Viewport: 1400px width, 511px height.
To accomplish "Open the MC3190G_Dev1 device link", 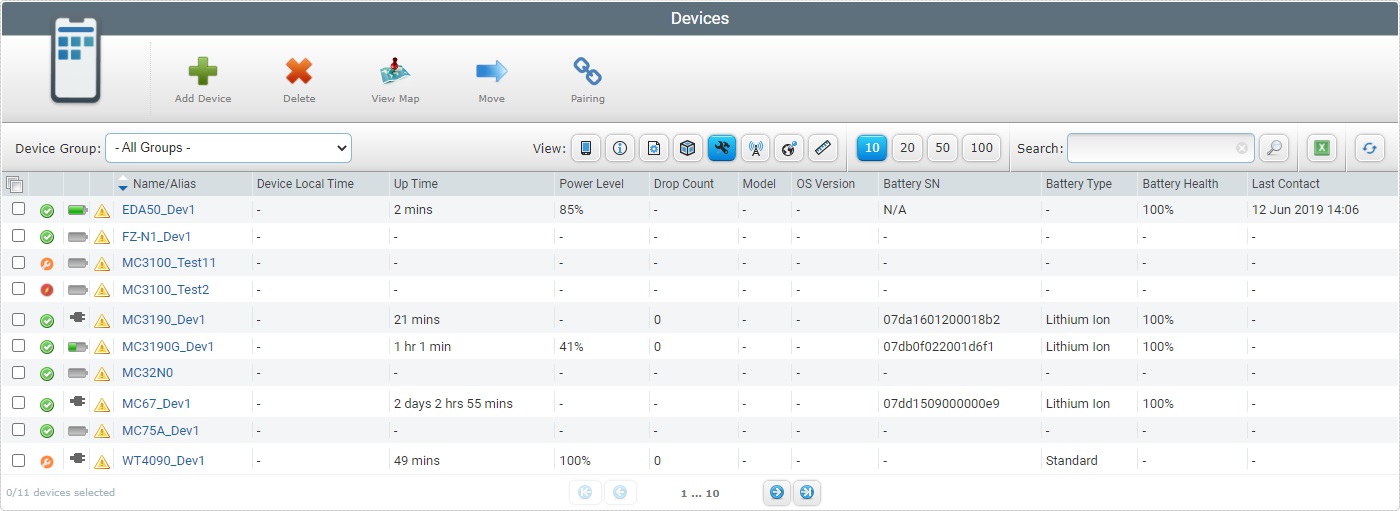I will 168,347.
